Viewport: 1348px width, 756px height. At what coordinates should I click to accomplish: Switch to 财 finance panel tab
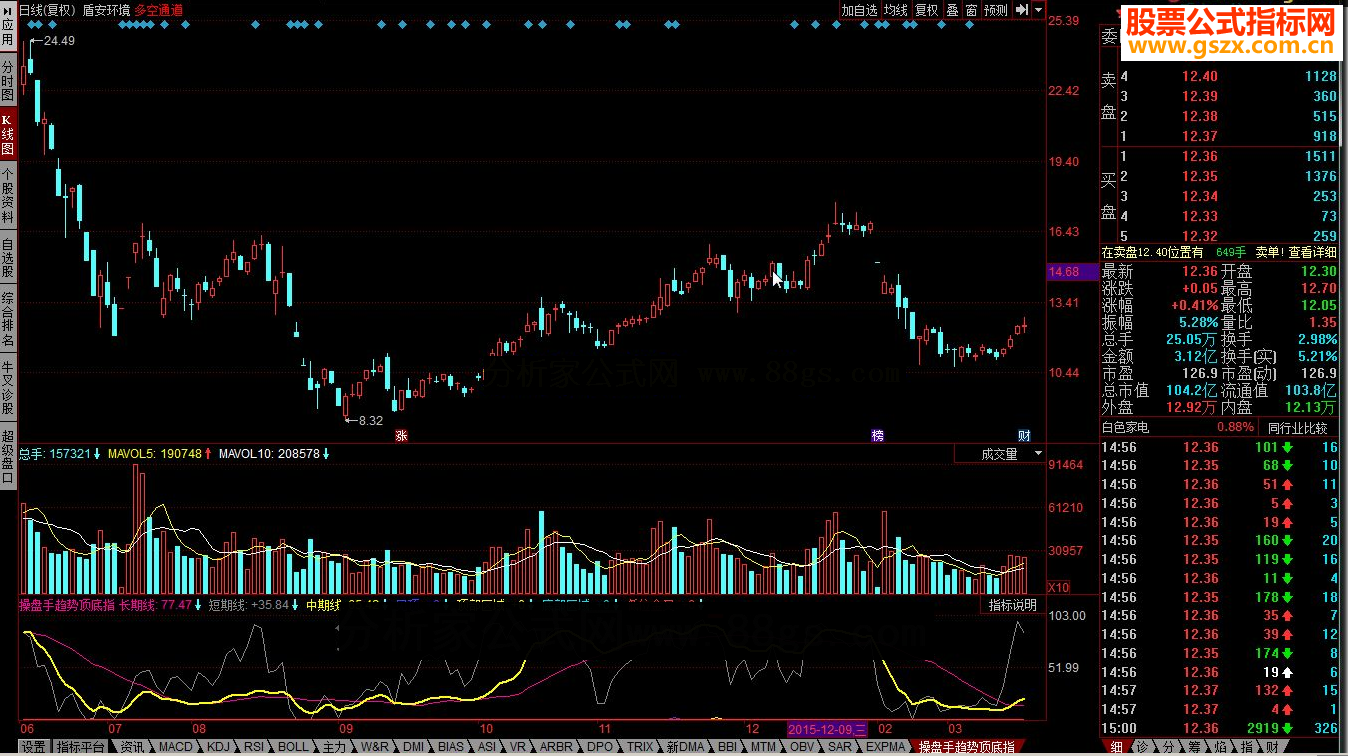click(x=1272, y=747)
